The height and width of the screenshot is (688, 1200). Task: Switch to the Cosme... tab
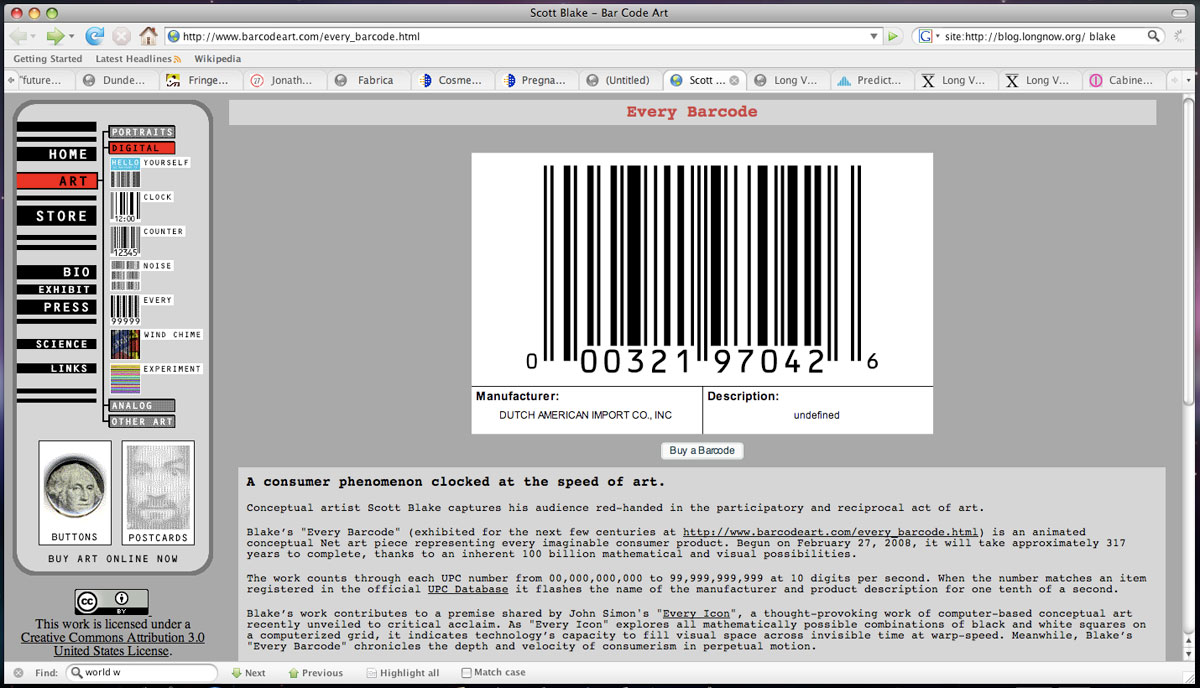point(452,80)
